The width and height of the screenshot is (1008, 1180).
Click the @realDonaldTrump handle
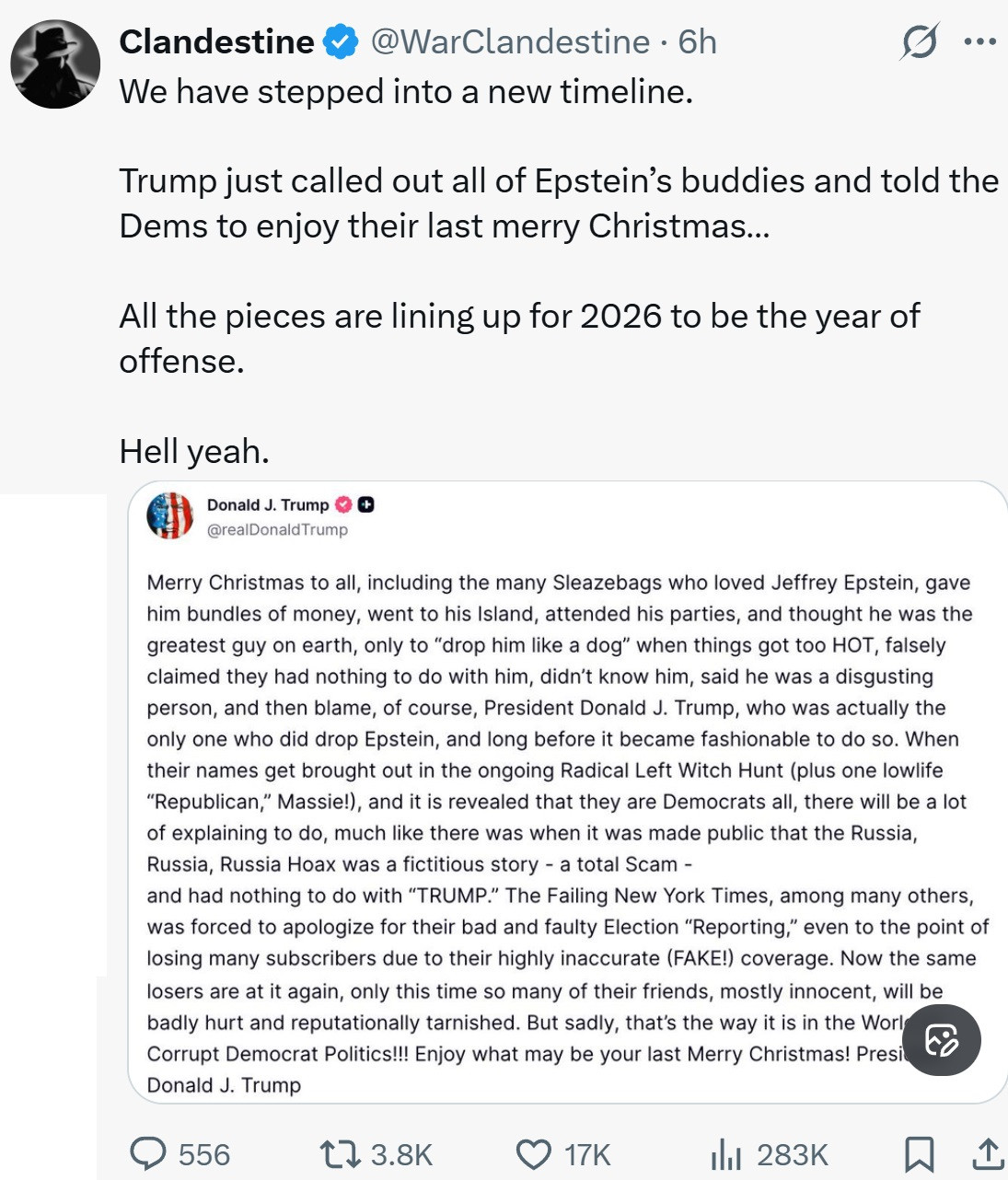pyautogui.click(x=277, y=530)
